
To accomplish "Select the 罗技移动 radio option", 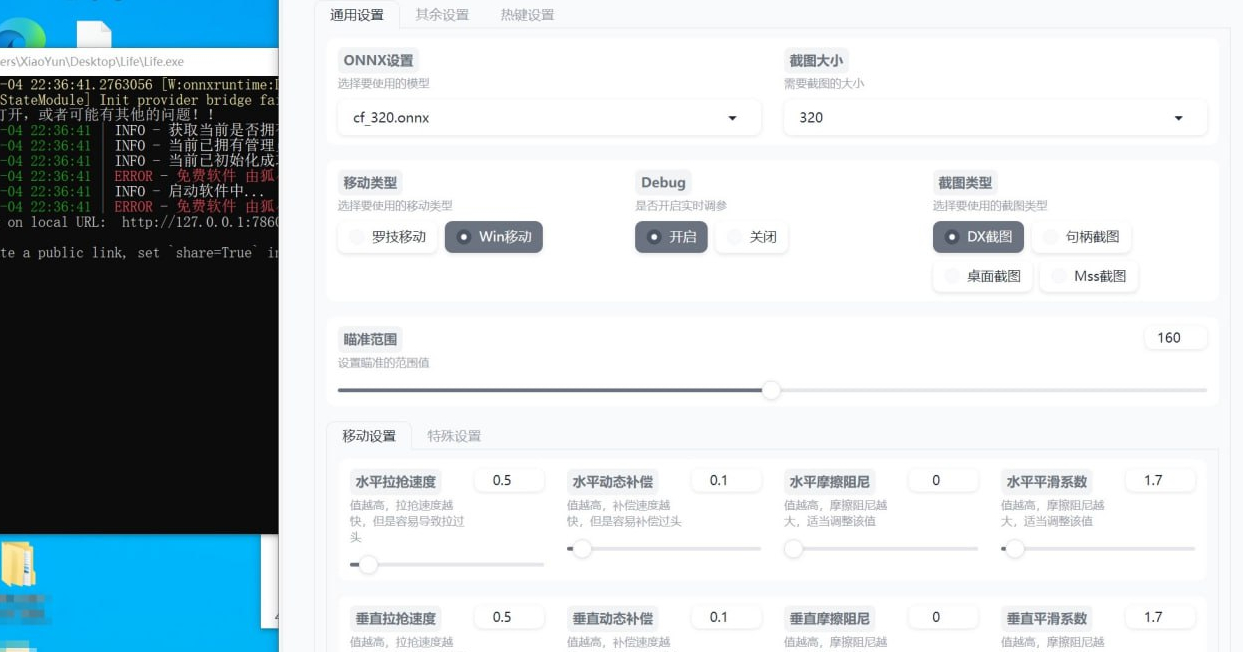I will pos(387,237).
